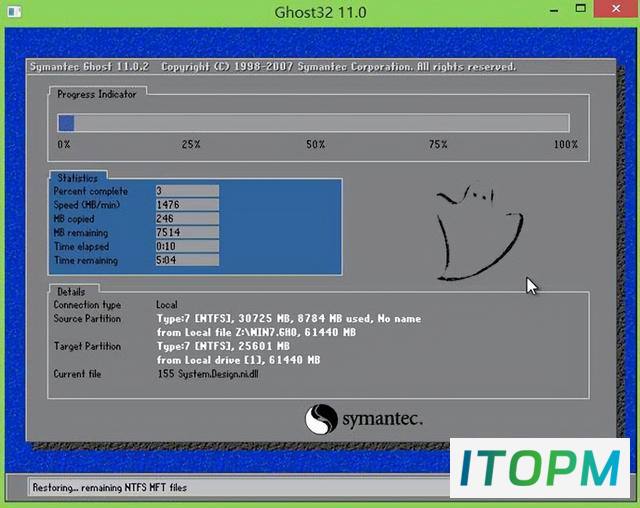Click the 'Progress Indicator' group label
640x508 pixels.
[97, 94]
